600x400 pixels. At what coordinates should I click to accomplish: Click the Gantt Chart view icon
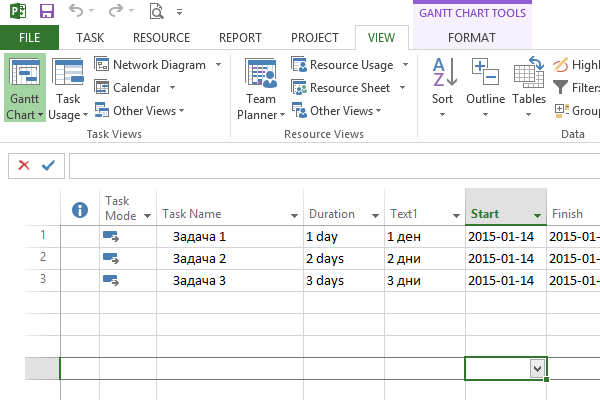(24, 75)
